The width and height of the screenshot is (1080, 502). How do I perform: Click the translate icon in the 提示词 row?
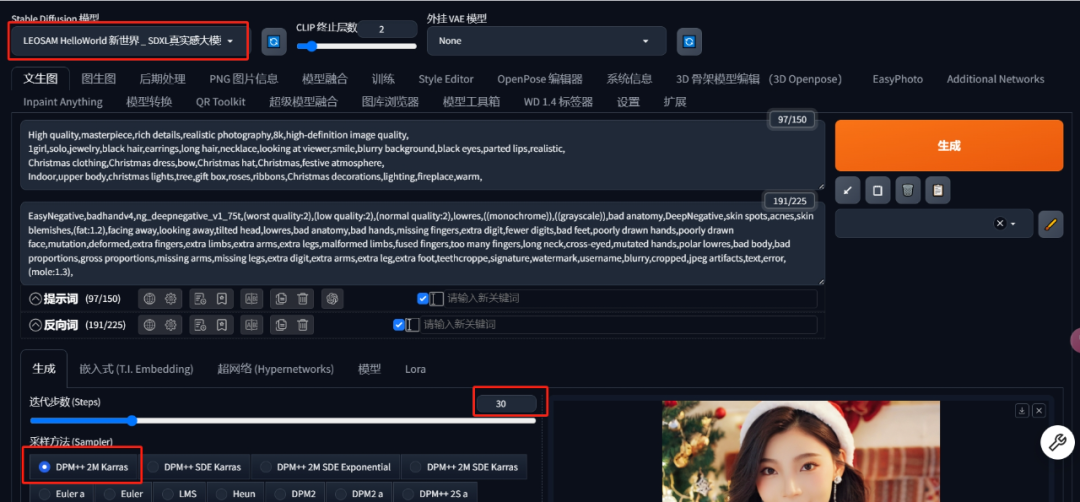(251, 299)
